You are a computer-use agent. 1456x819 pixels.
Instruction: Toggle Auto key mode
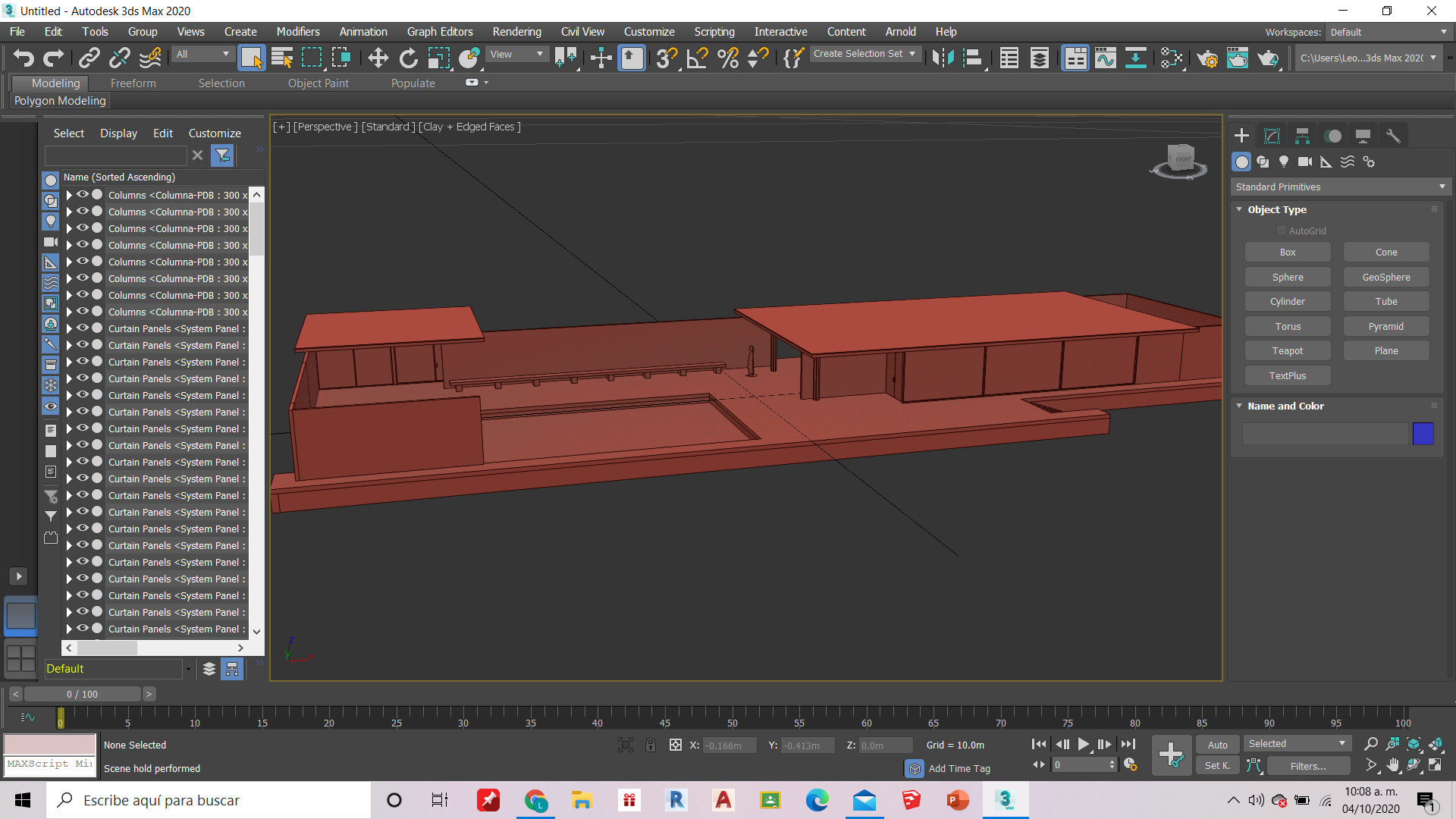[1218, 745]
